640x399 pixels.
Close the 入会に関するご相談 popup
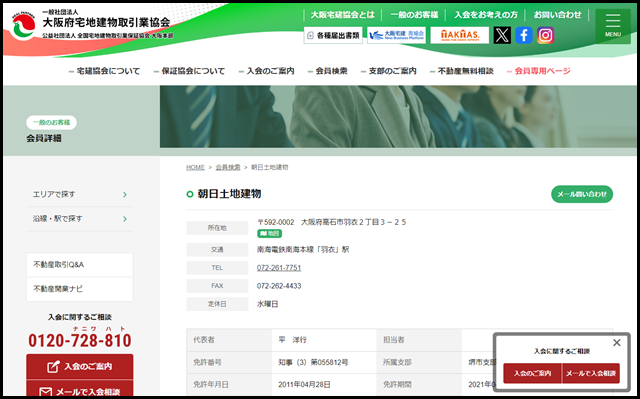point(617,343)
